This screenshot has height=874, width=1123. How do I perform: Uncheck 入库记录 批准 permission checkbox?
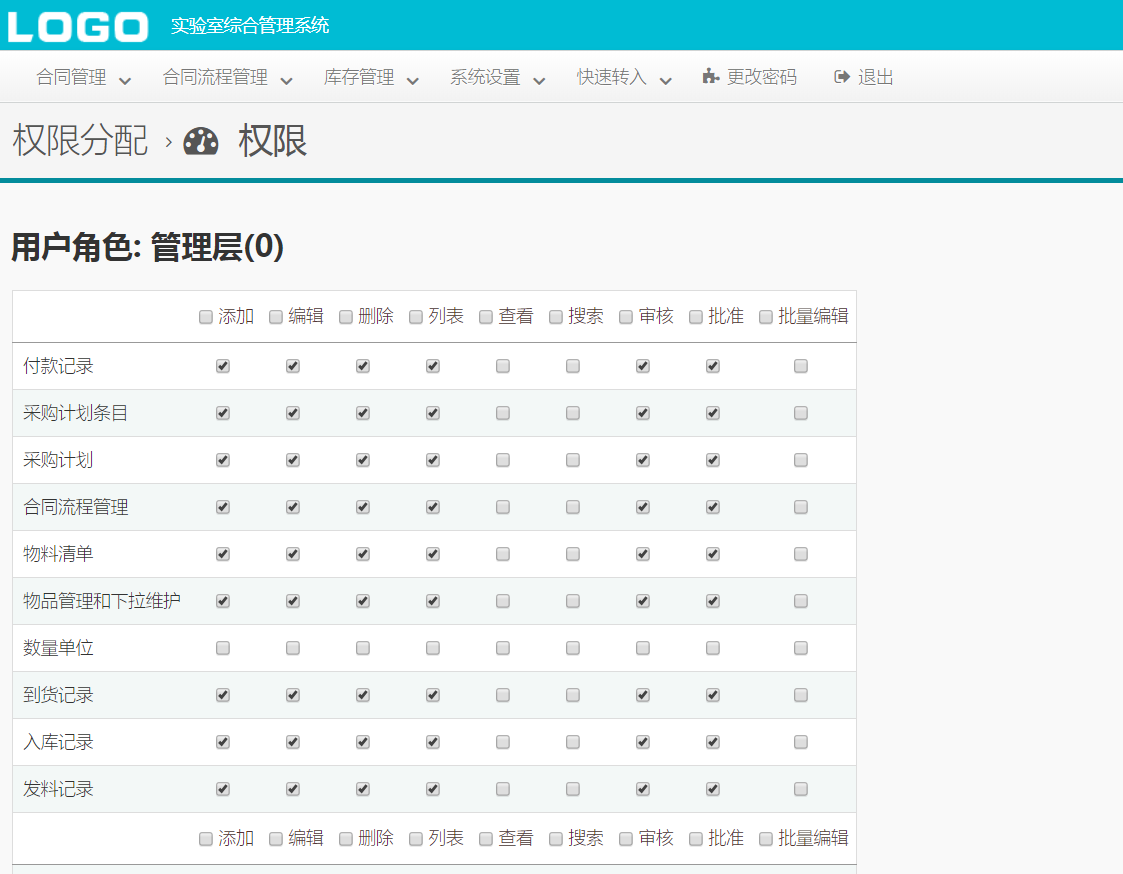[x=713, y=742]
